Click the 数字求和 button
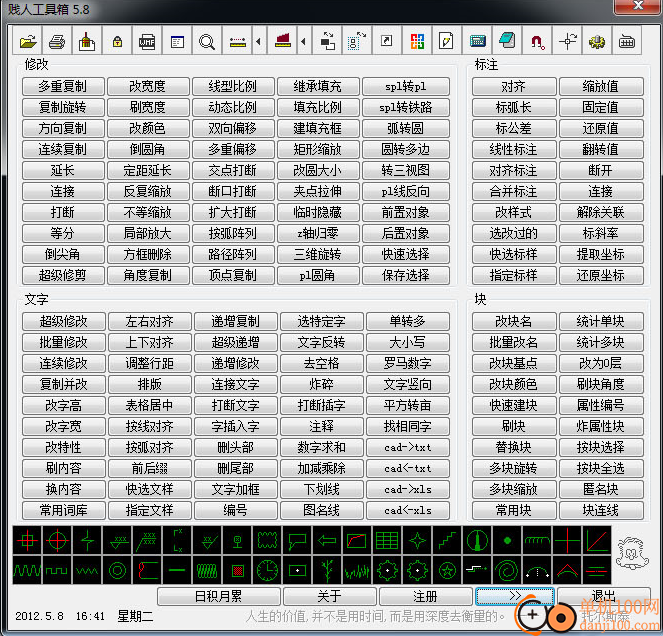This screenshot has width=663, height=636. [x=322, y=447]
